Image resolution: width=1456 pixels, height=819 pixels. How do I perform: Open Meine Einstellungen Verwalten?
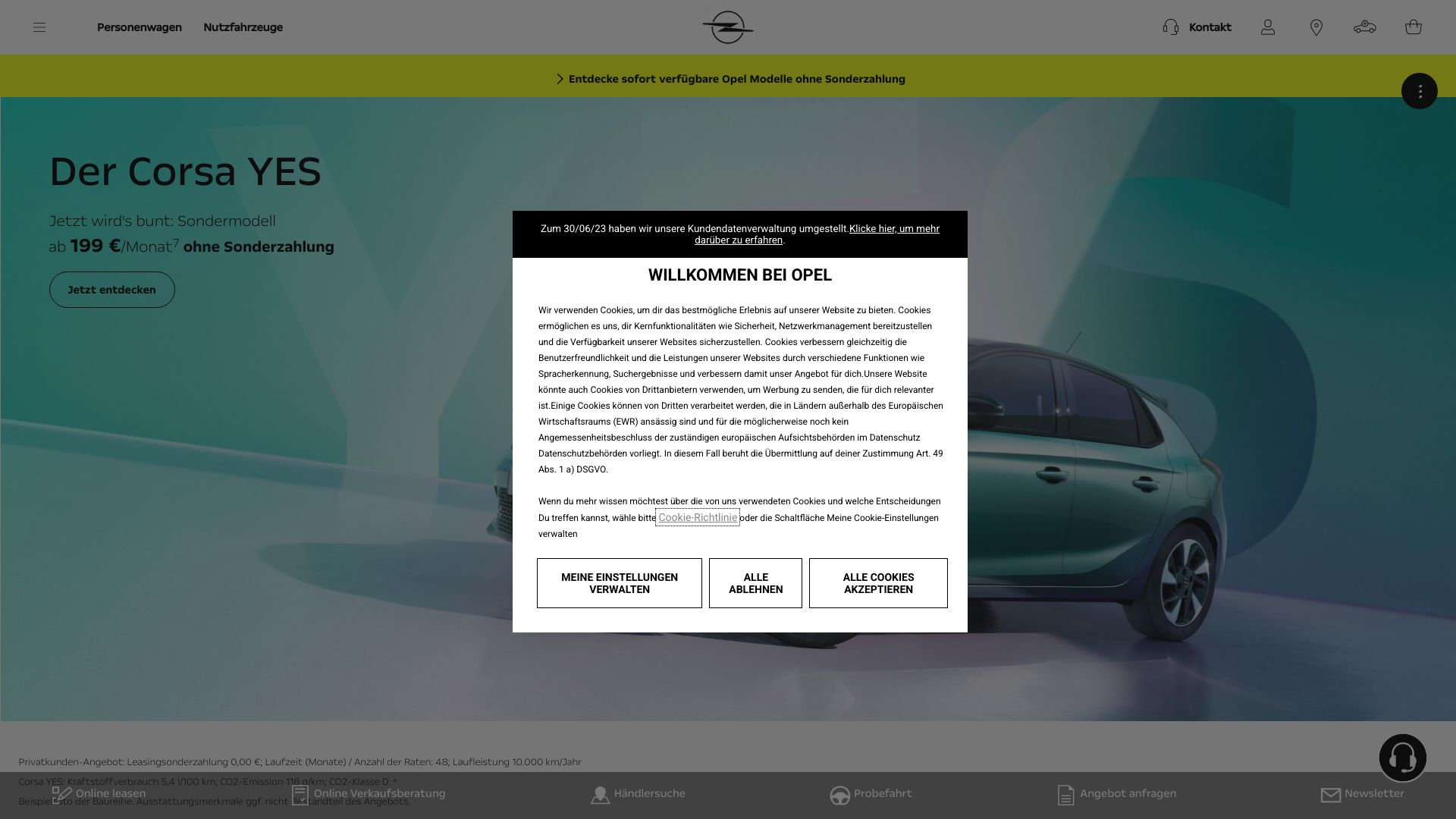click(x=620, y=583)
